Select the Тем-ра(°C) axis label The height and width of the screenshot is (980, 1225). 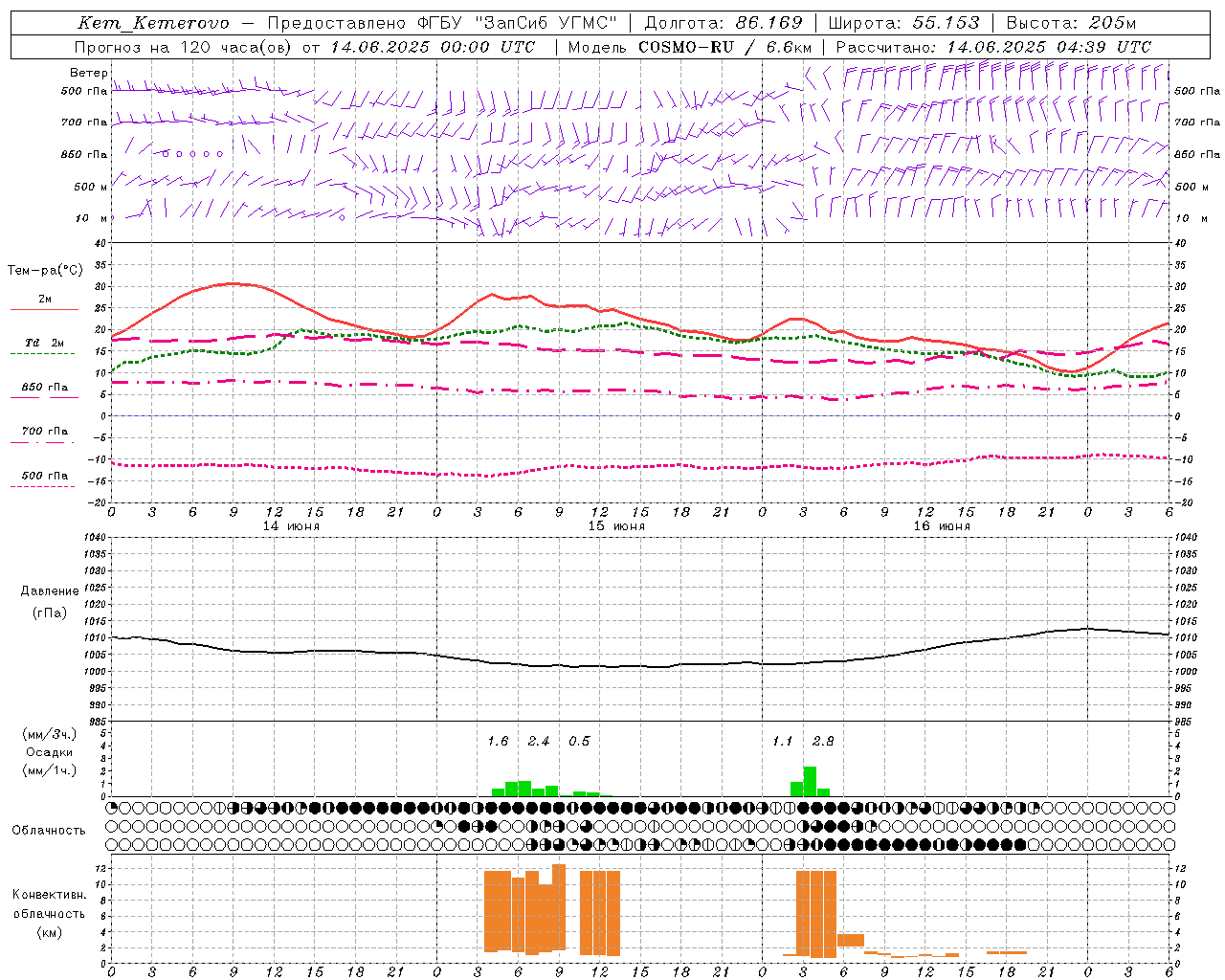(45, 271)
